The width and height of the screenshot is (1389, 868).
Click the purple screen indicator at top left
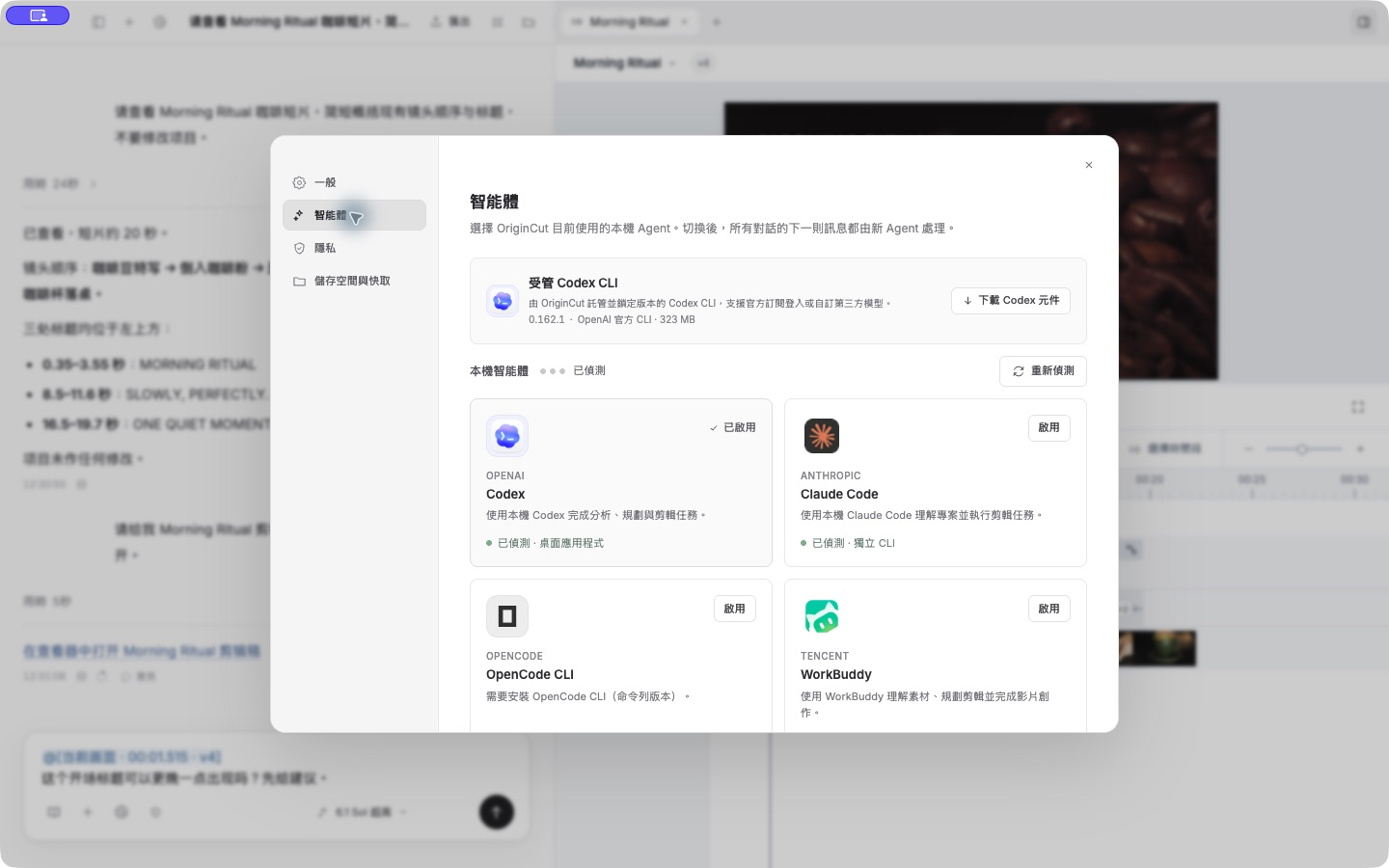(x=38, y=15)
